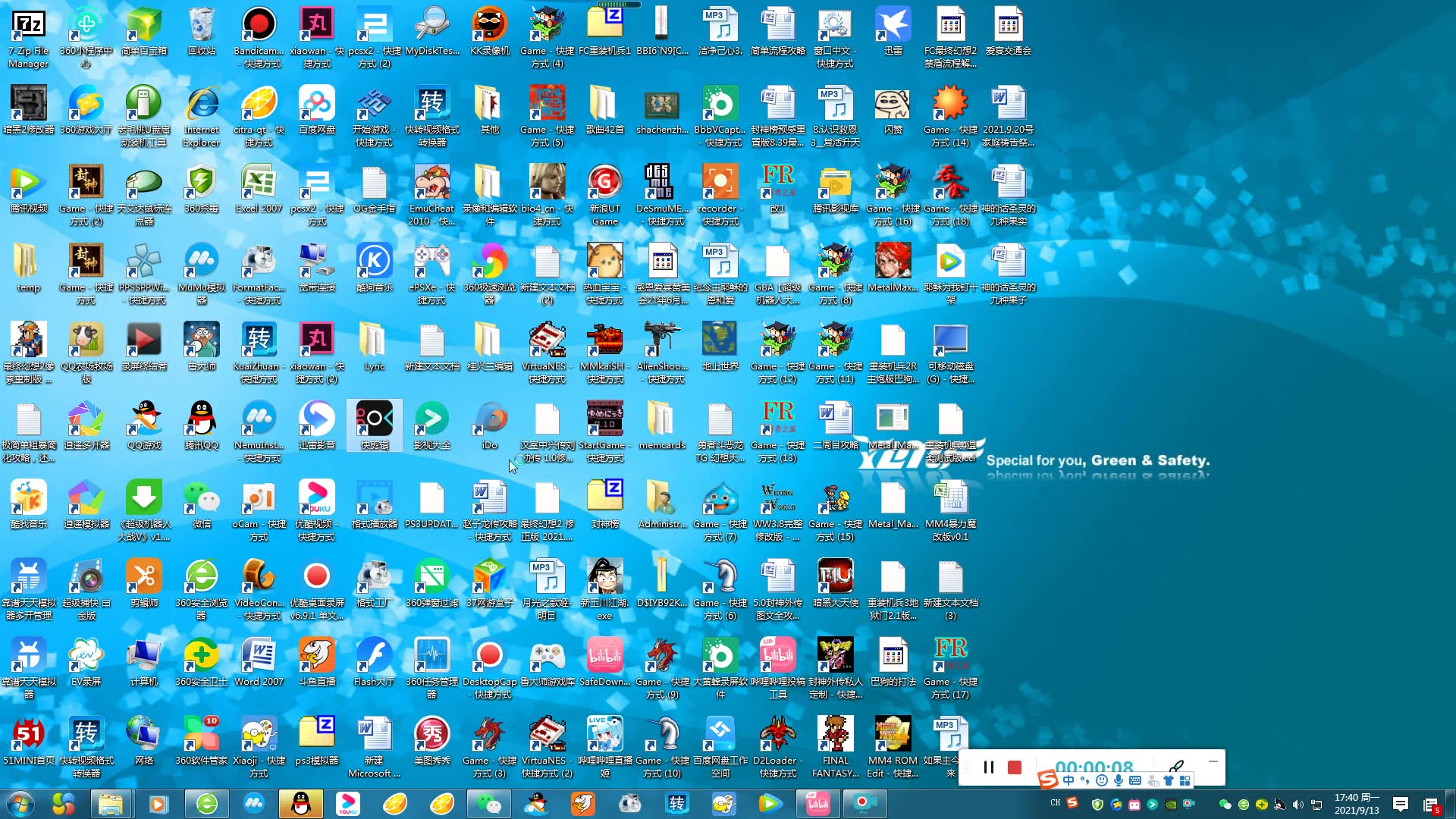Open the PPSSPPWindows shortcut
The image size is (1456, 819).
click(143, 274)
